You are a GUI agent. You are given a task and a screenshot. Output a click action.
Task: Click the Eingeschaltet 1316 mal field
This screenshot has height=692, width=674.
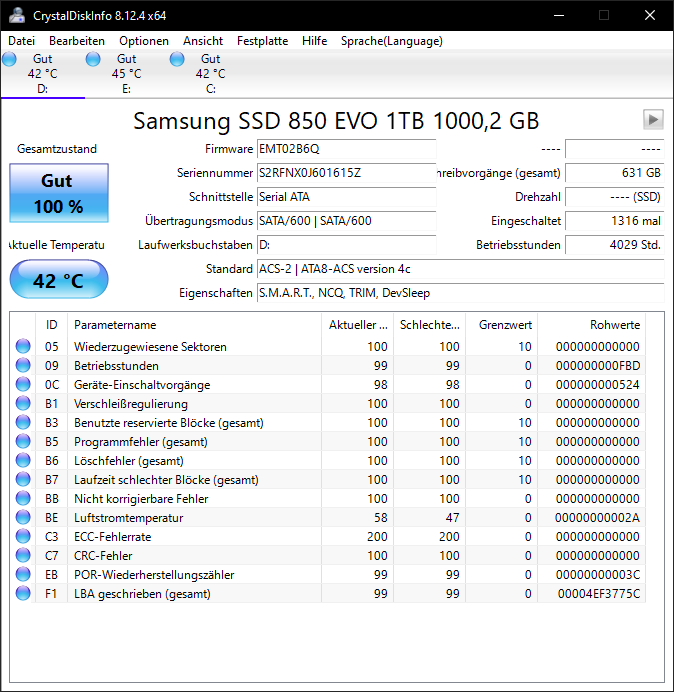coord(614,221)
